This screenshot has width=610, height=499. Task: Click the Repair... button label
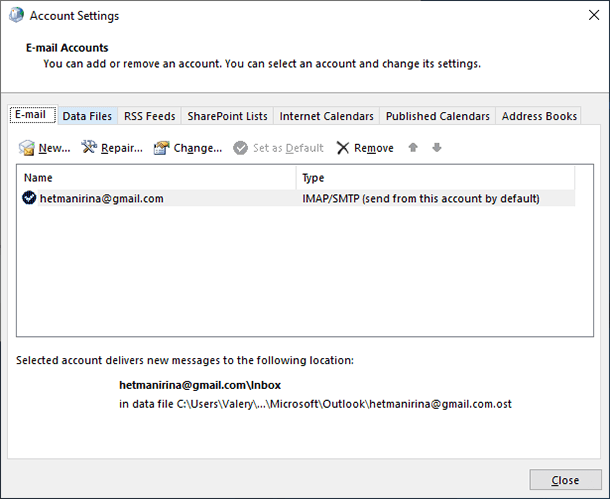(x=122, y=148)
